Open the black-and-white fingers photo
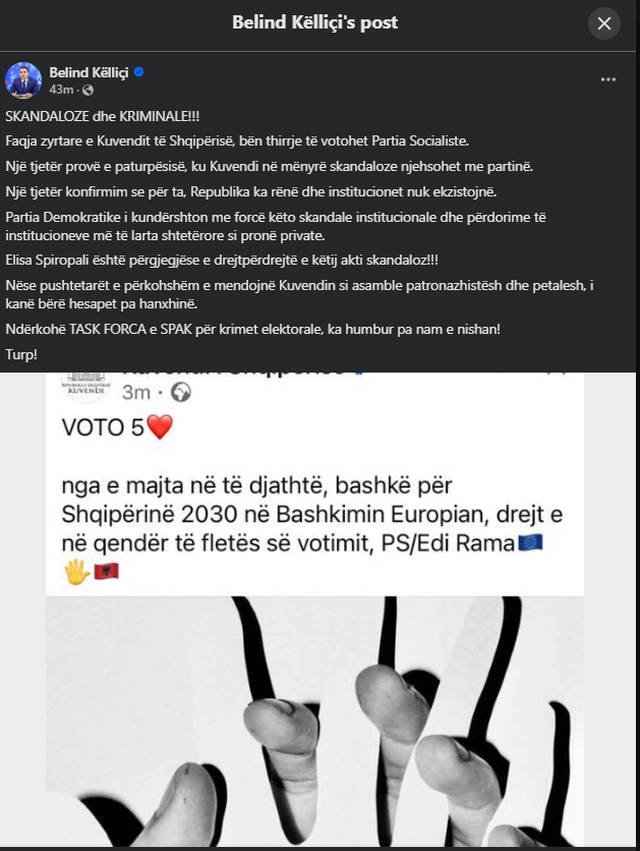Image resolution: width=640 pixels, height=851 pixels. click(x=315, y=721)
